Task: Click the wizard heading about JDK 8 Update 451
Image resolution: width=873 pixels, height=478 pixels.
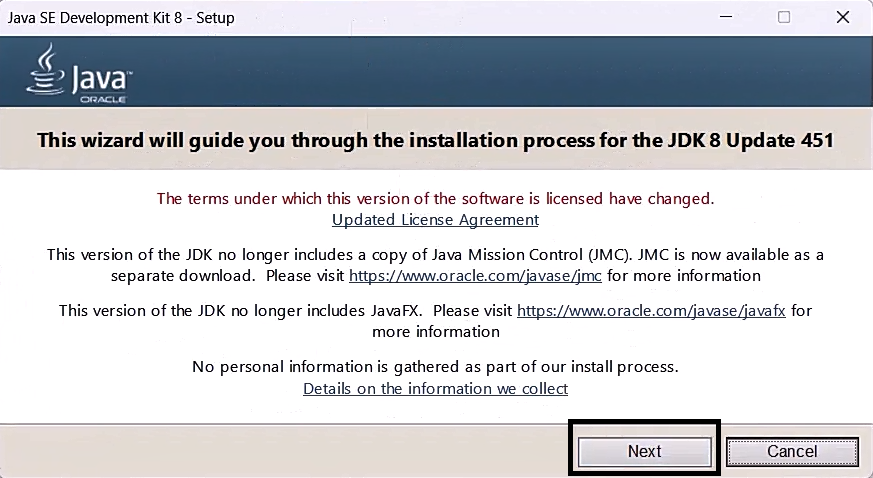Action: [x=435, y=140]
